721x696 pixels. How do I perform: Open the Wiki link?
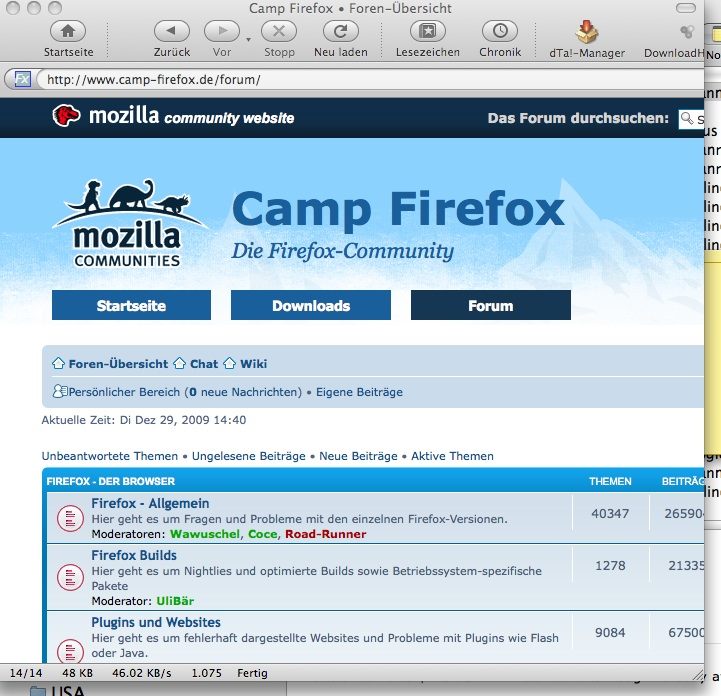(253, 364)
